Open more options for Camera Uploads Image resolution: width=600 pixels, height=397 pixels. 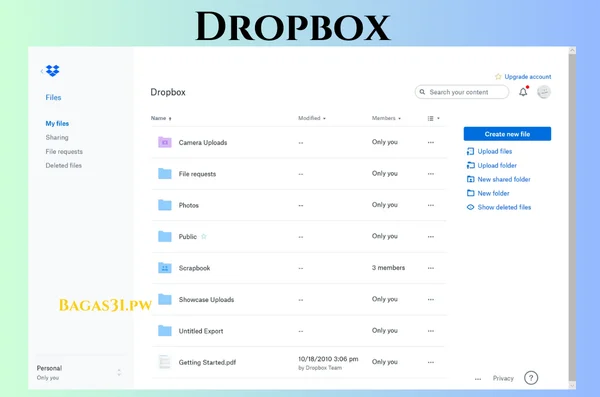[431, 142]
